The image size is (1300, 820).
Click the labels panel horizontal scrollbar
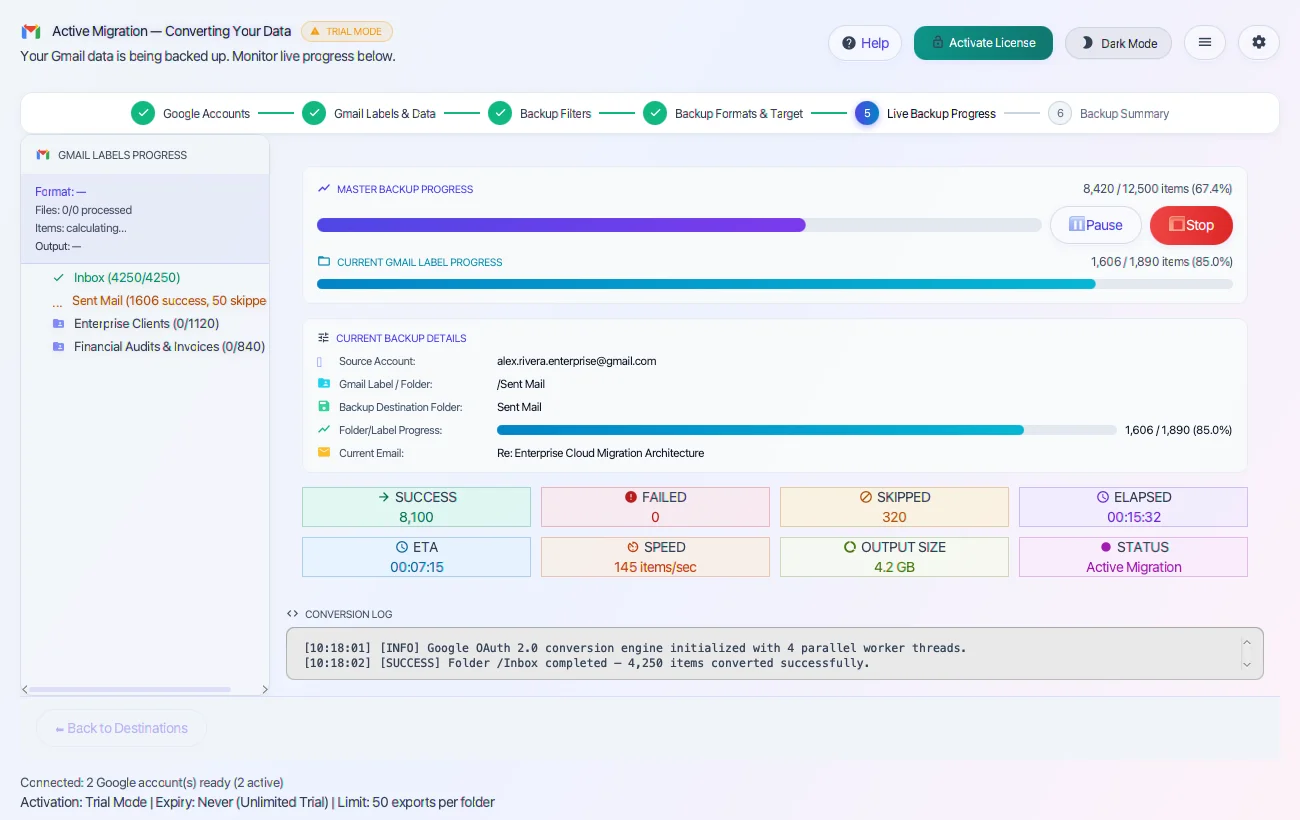click(x=130, y=689)
